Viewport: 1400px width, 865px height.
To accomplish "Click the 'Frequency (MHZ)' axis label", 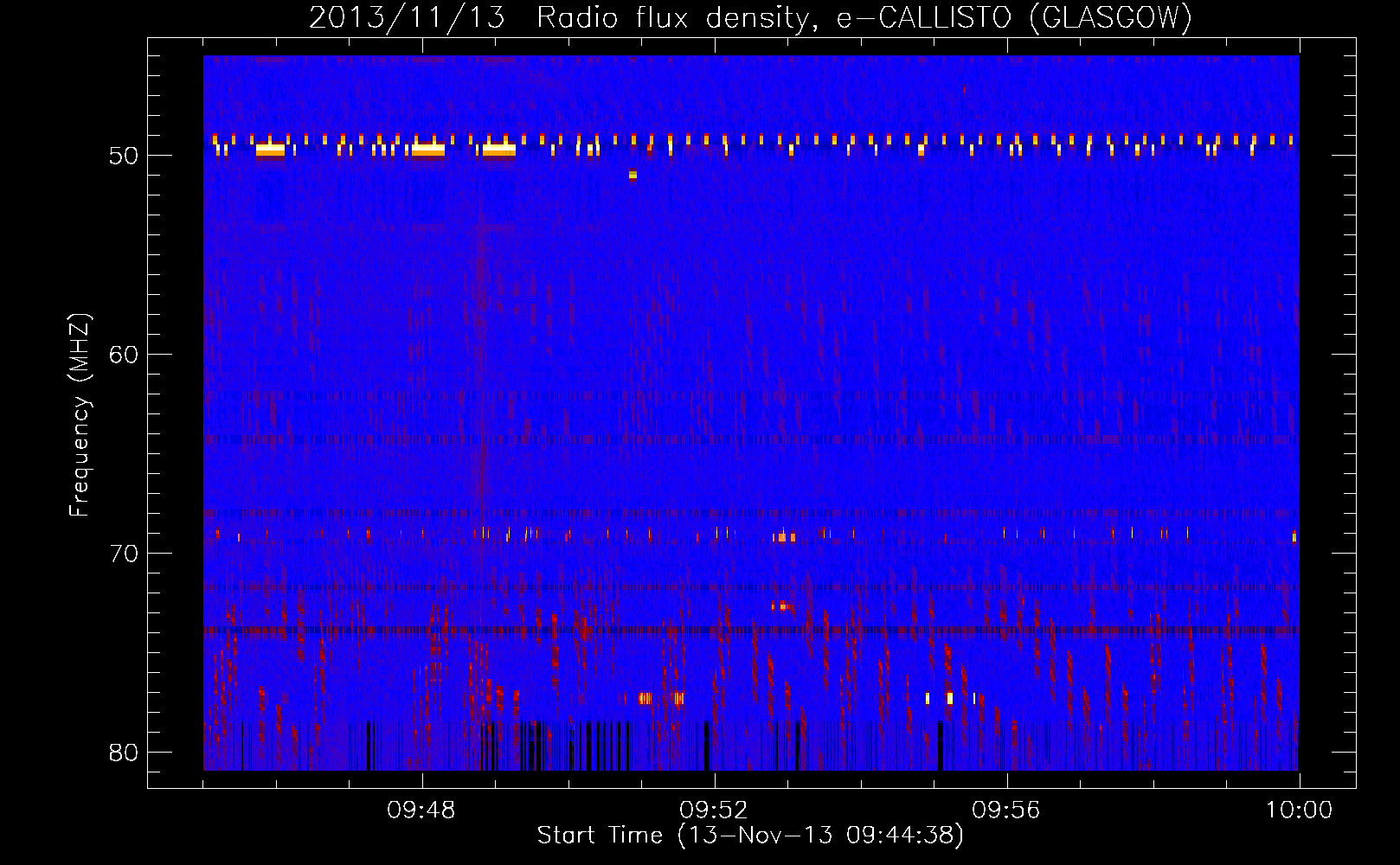I will click(x=80, y=415).
